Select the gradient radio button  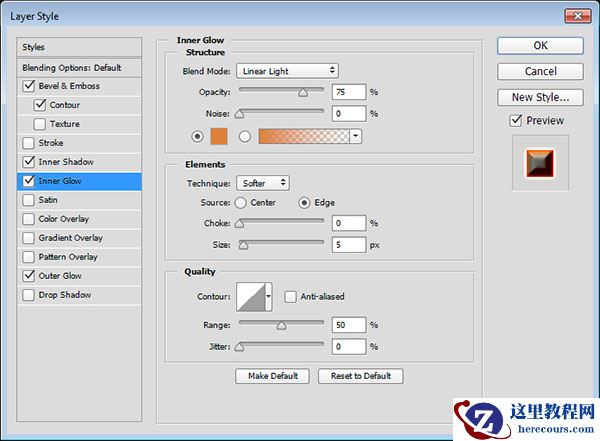coord(245,136)
